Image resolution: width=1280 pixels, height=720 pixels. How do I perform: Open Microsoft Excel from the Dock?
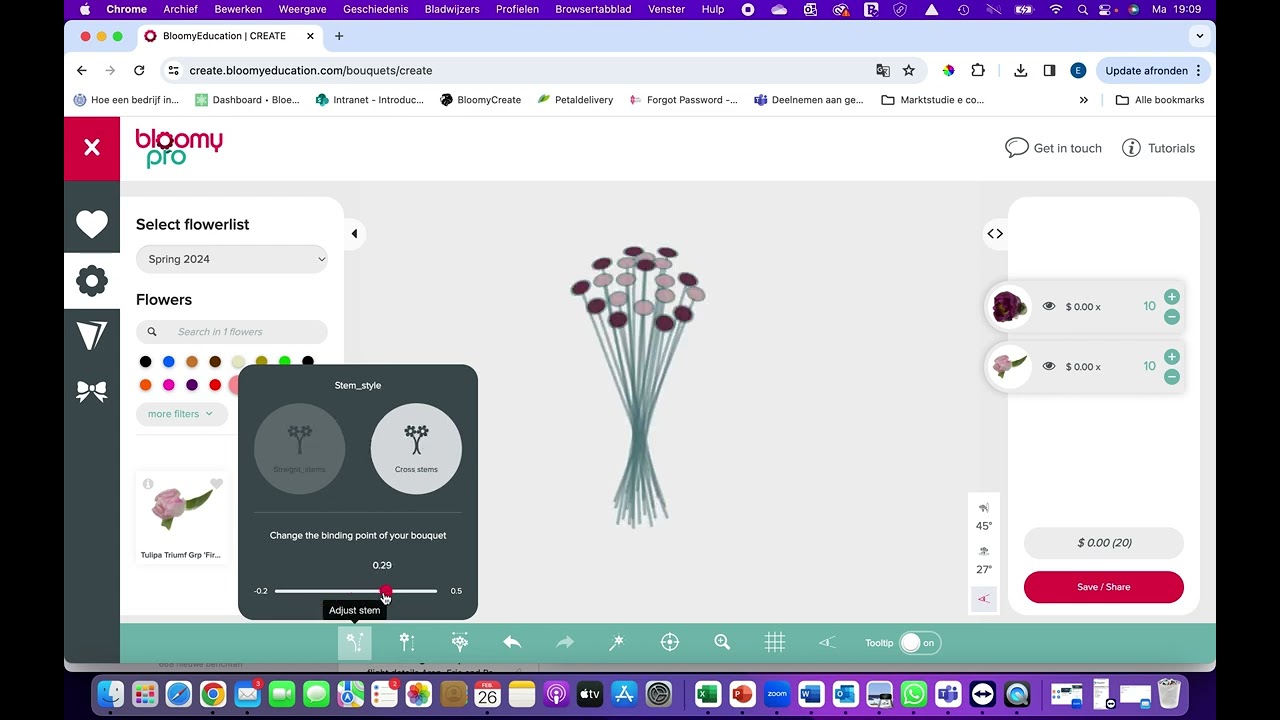708,693
